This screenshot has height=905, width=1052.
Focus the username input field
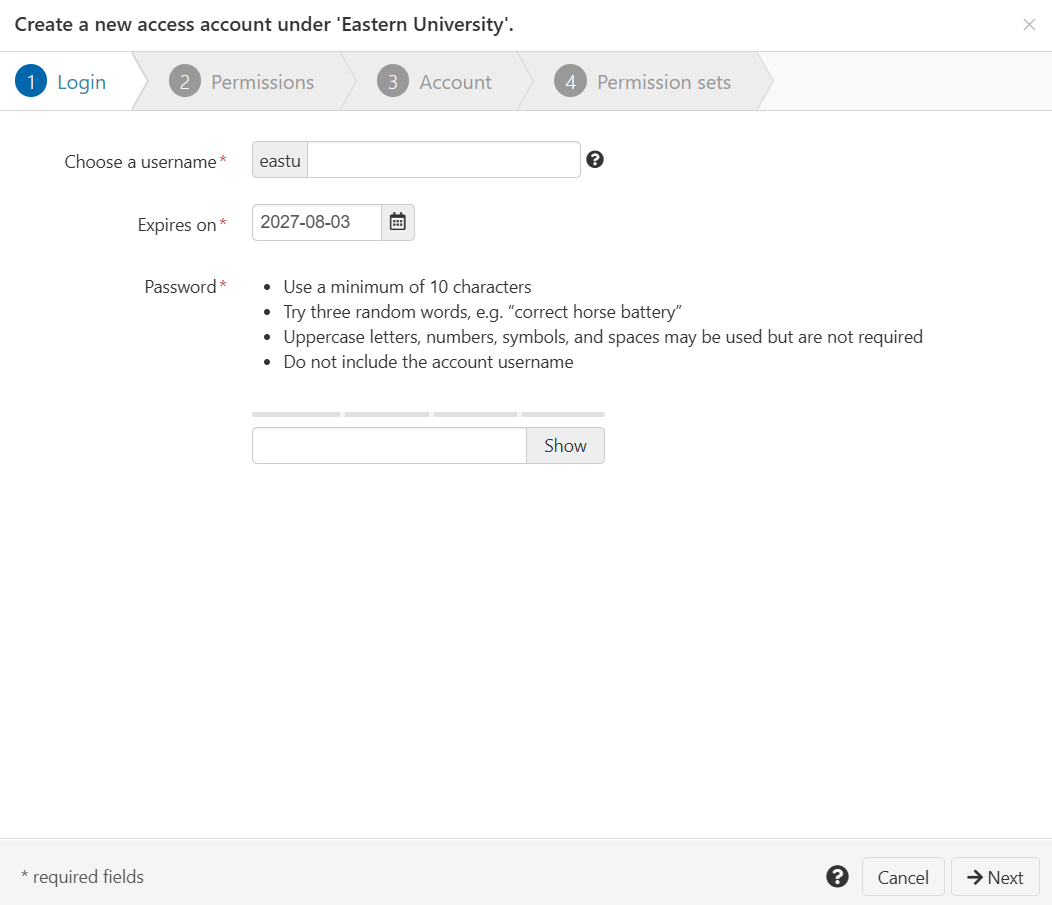point(443,160)
